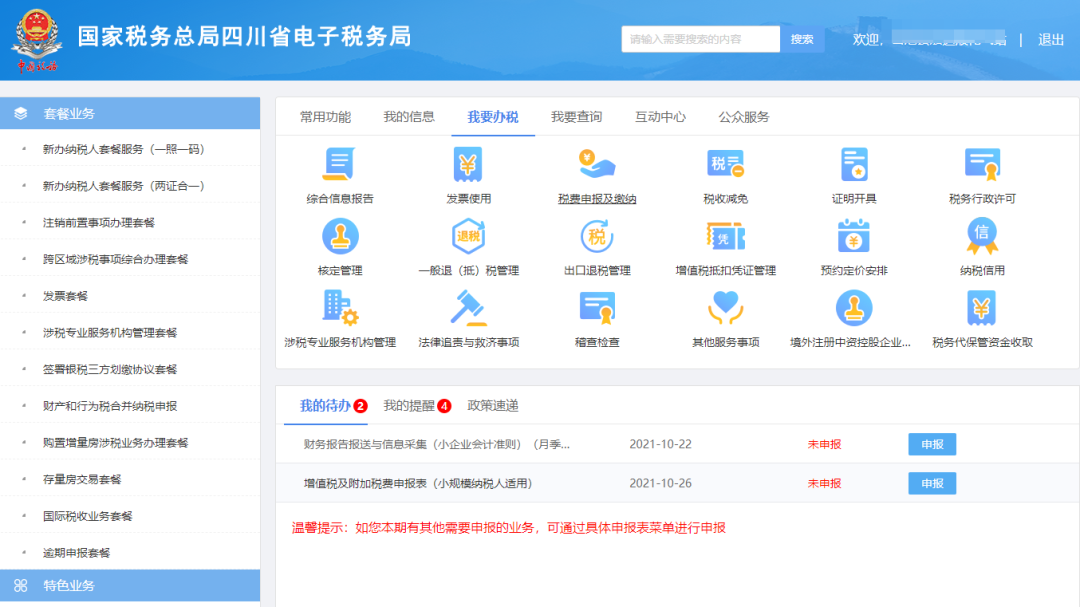This screenshot has height=607, width=1080.
Task: Open 新办纳税人套餐服务（一照一码）
Action: (123, 150)
